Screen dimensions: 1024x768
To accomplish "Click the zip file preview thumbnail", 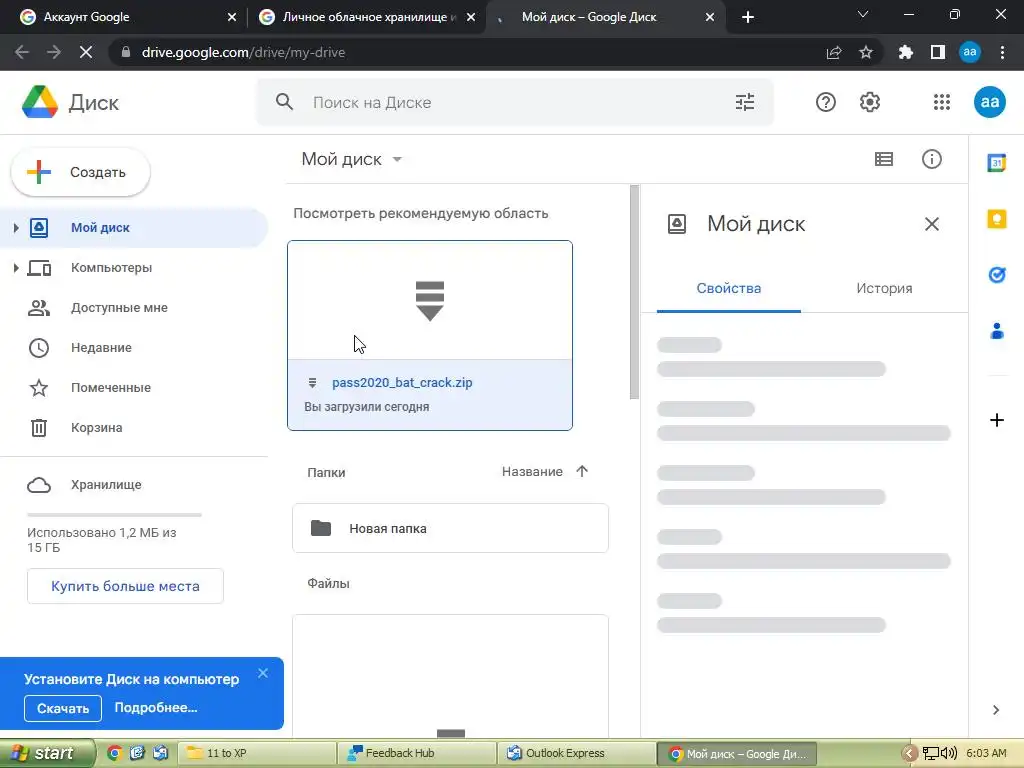I will [430, 300].
